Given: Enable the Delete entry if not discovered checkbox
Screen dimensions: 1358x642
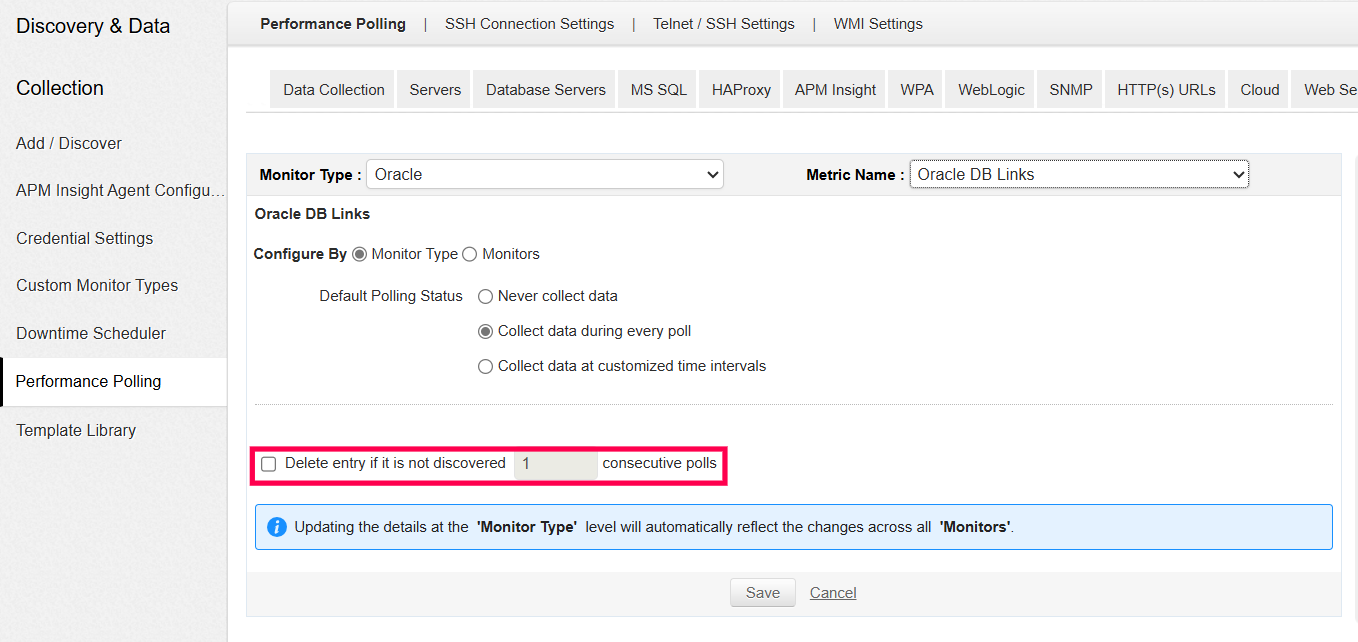Looking at the screenshot, I should [268, 464].
